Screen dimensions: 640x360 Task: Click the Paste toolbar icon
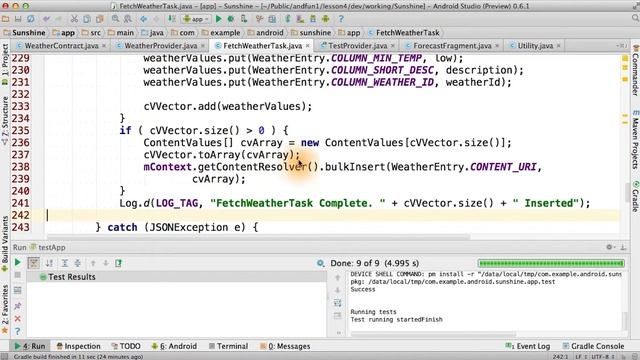(100, 19)
